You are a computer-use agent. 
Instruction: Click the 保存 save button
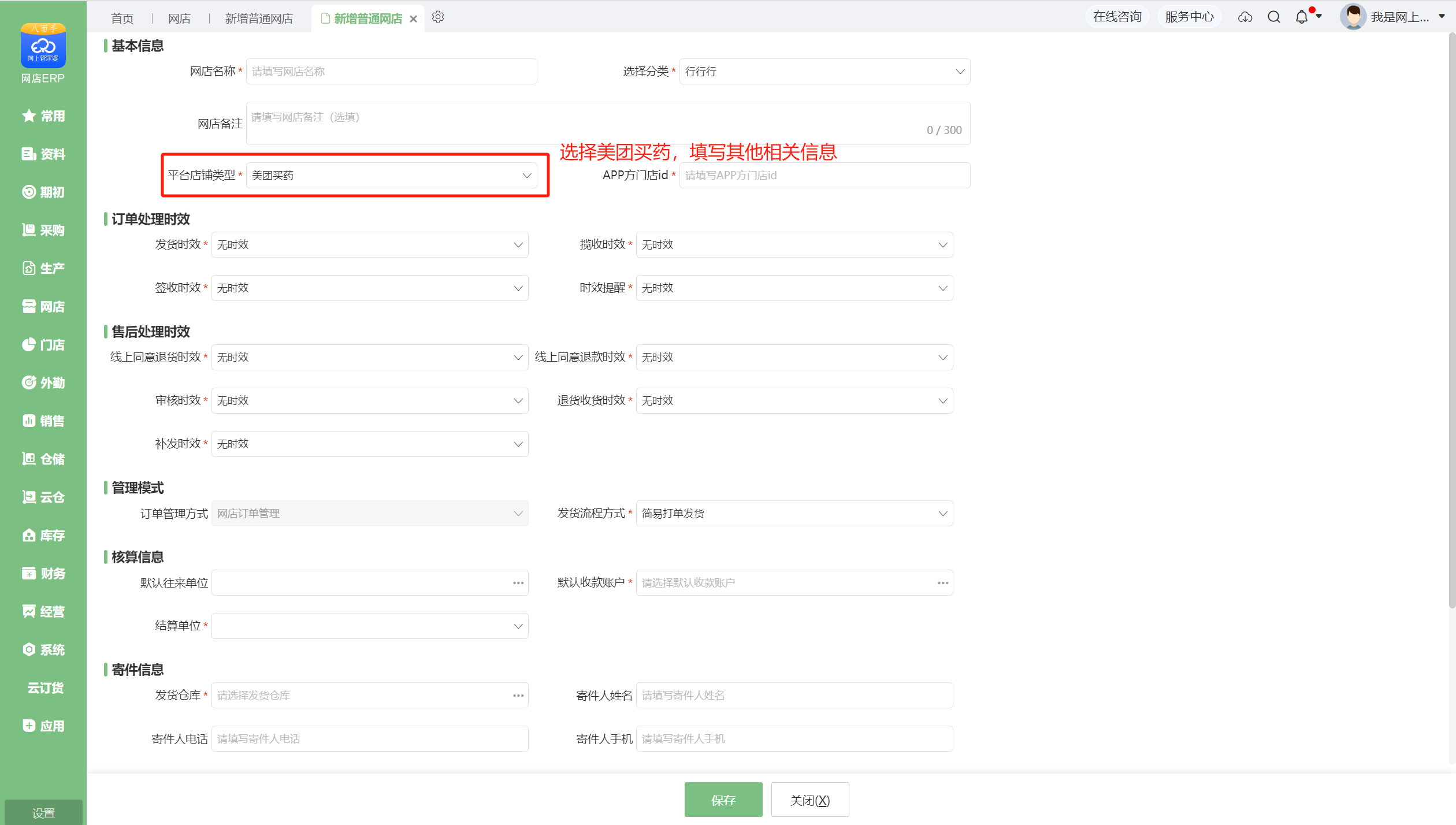pyautogui.click(x=723, y=800)
